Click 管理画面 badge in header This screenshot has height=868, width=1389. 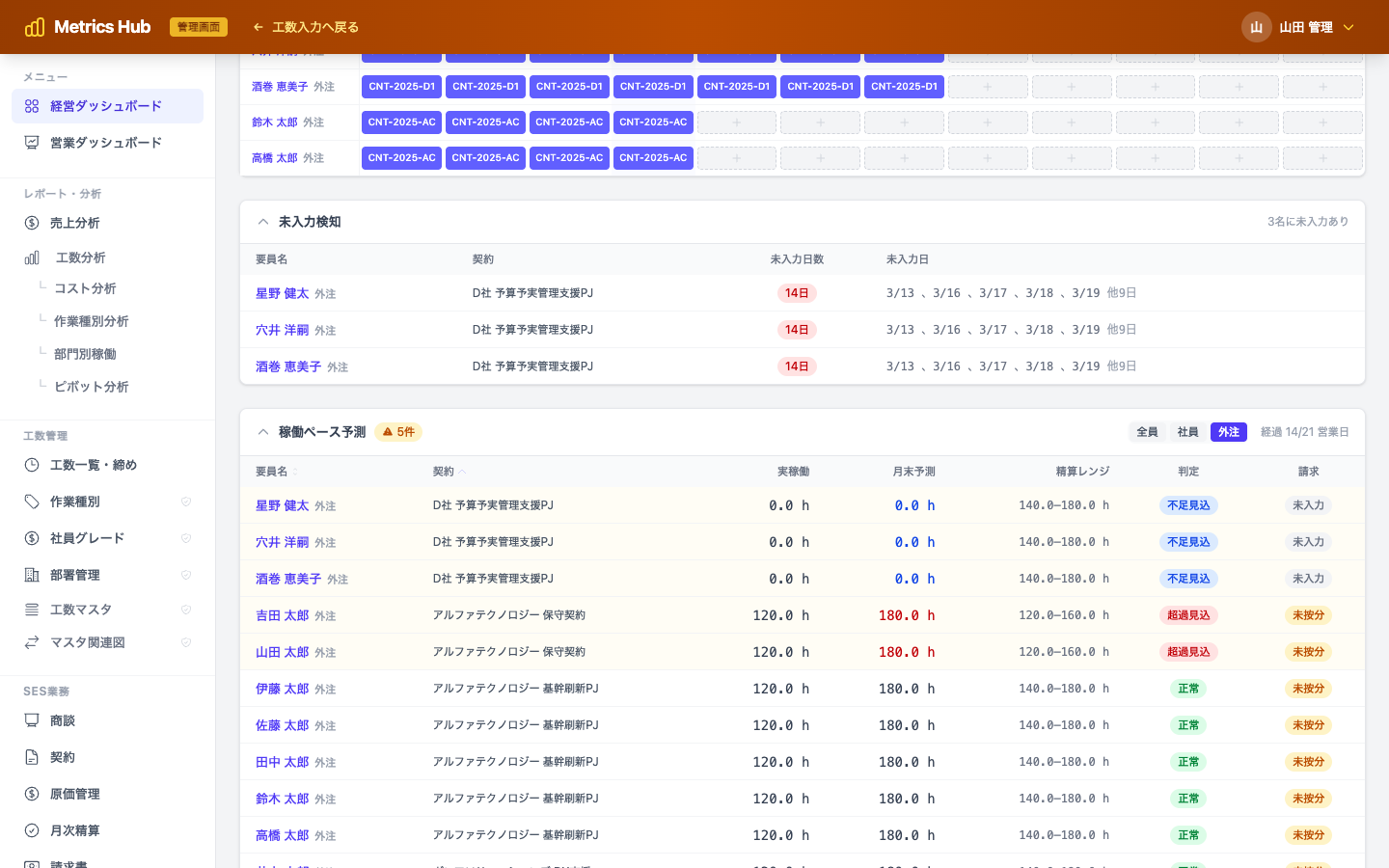(199, 27)
